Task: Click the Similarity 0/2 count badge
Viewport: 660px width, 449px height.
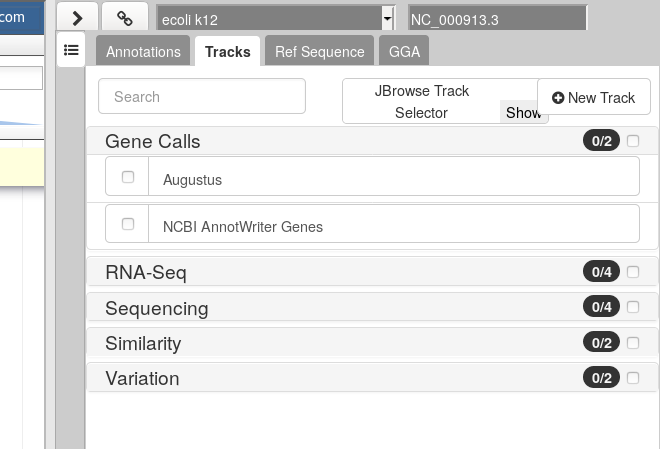Action: click(601, 343)
